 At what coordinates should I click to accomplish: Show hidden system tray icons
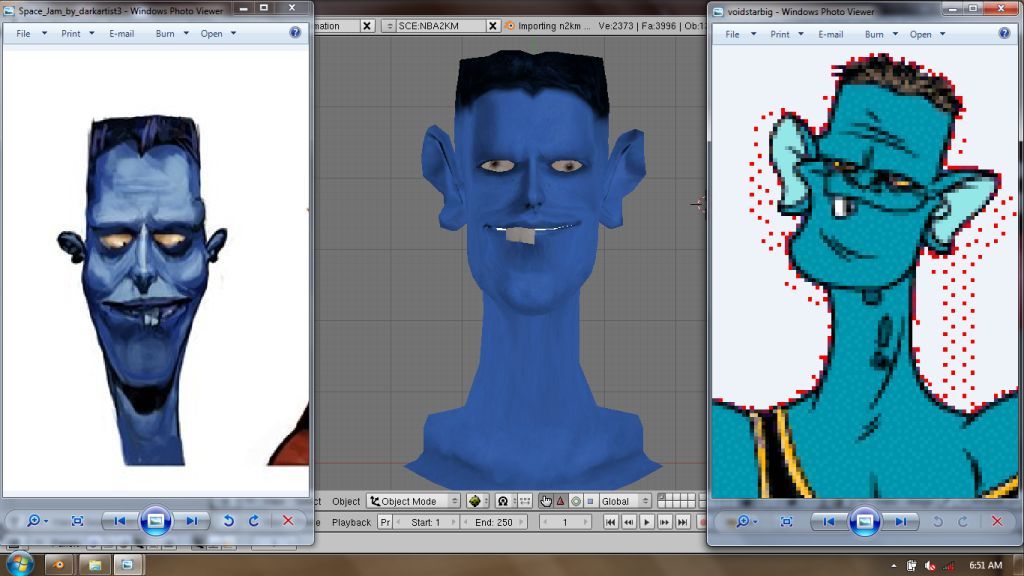893,566
